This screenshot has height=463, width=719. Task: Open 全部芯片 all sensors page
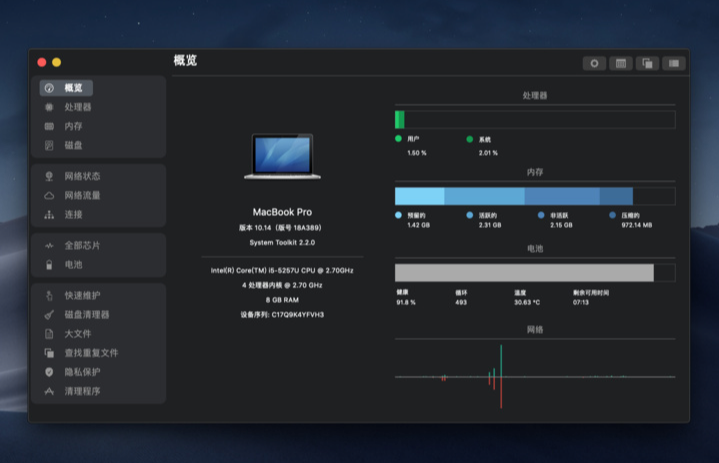pyautogui.click(x=82, y=245)
